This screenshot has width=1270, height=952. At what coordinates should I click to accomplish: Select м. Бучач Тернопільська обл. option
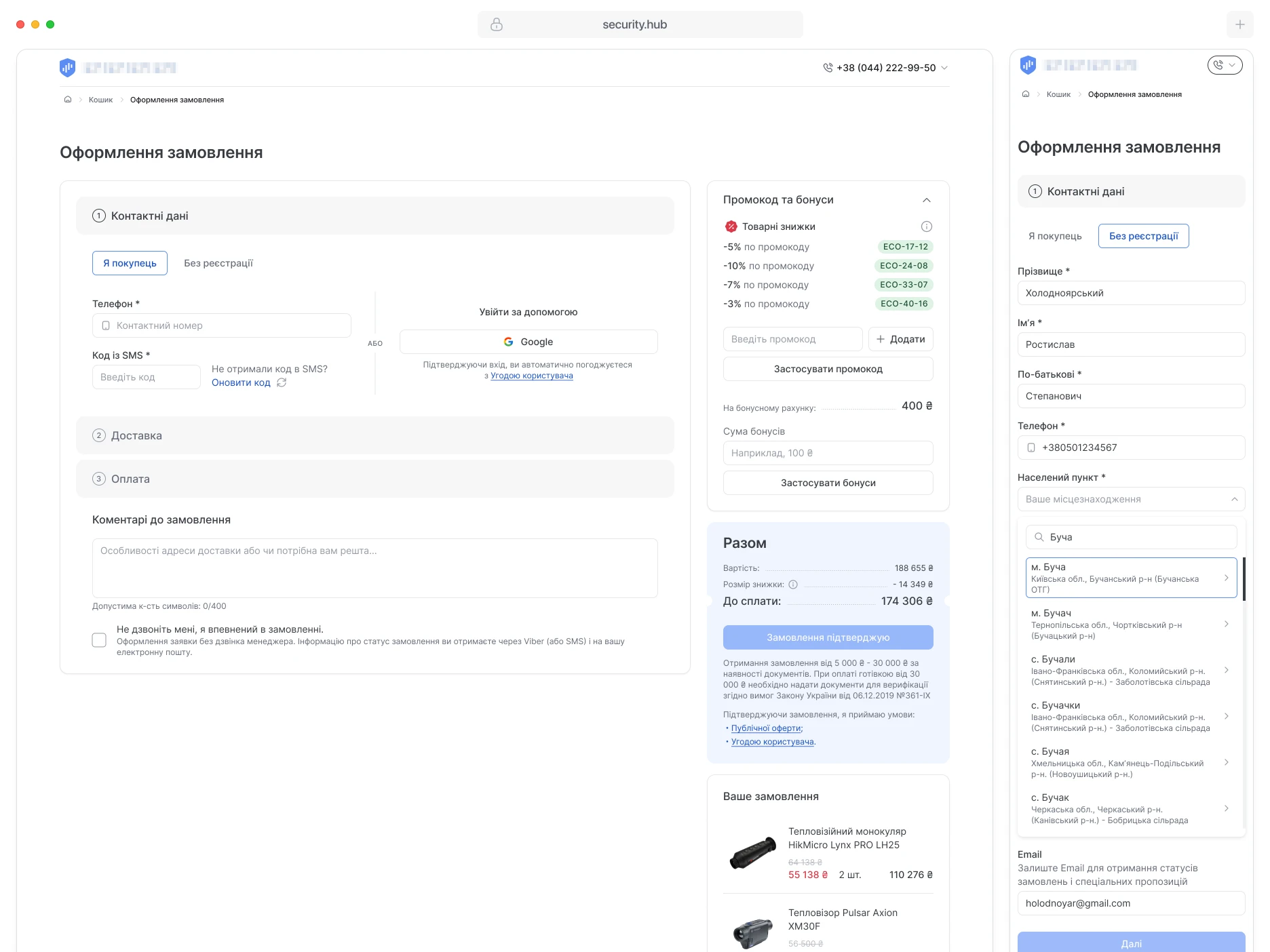1132,624
